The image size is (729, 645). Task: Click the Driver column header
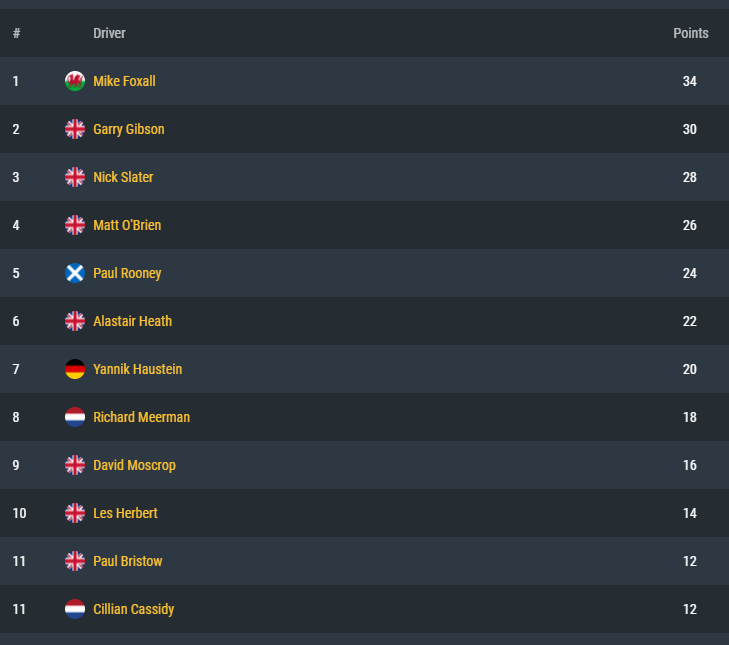point(109,33)
